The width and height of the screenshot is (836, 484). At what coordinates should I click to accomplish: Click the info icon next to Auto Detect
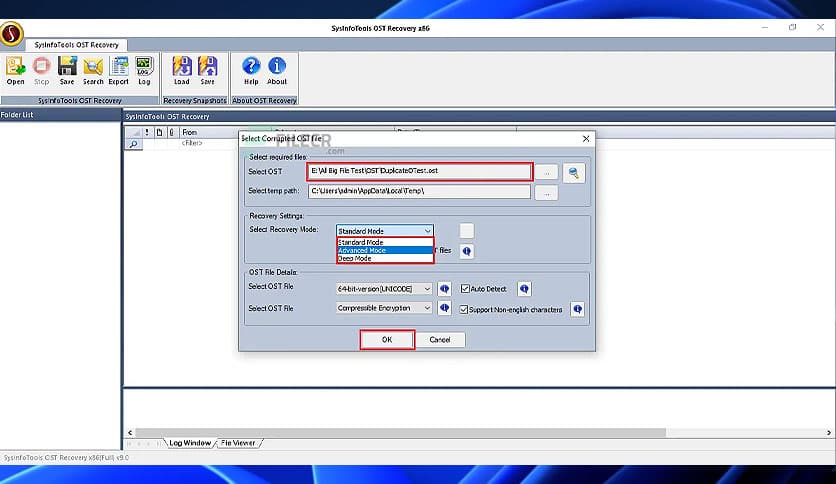(524, 289)
